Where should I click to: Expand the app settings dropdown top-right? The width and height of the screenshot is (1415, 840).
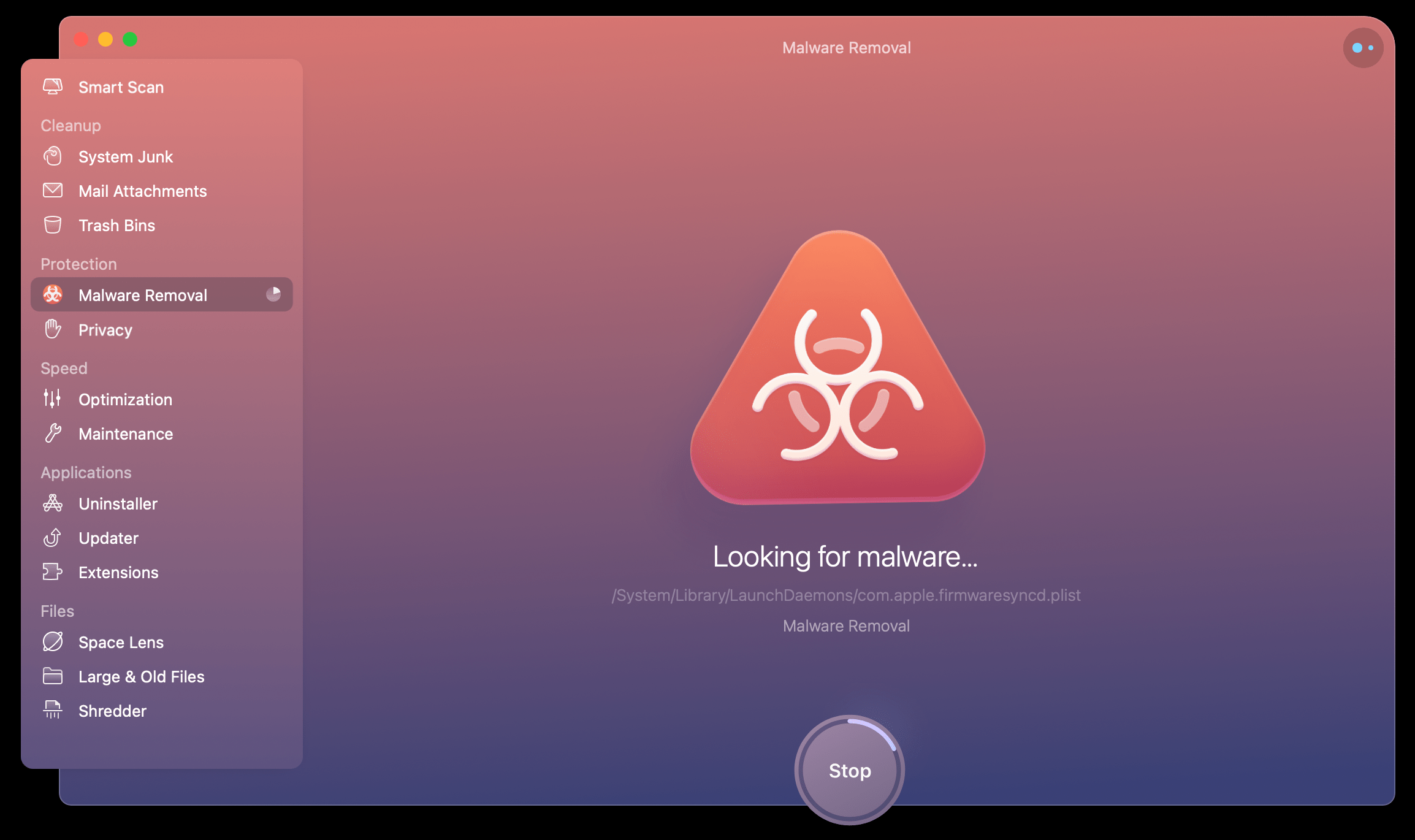pyautogui.click(x=1361, y=47)
